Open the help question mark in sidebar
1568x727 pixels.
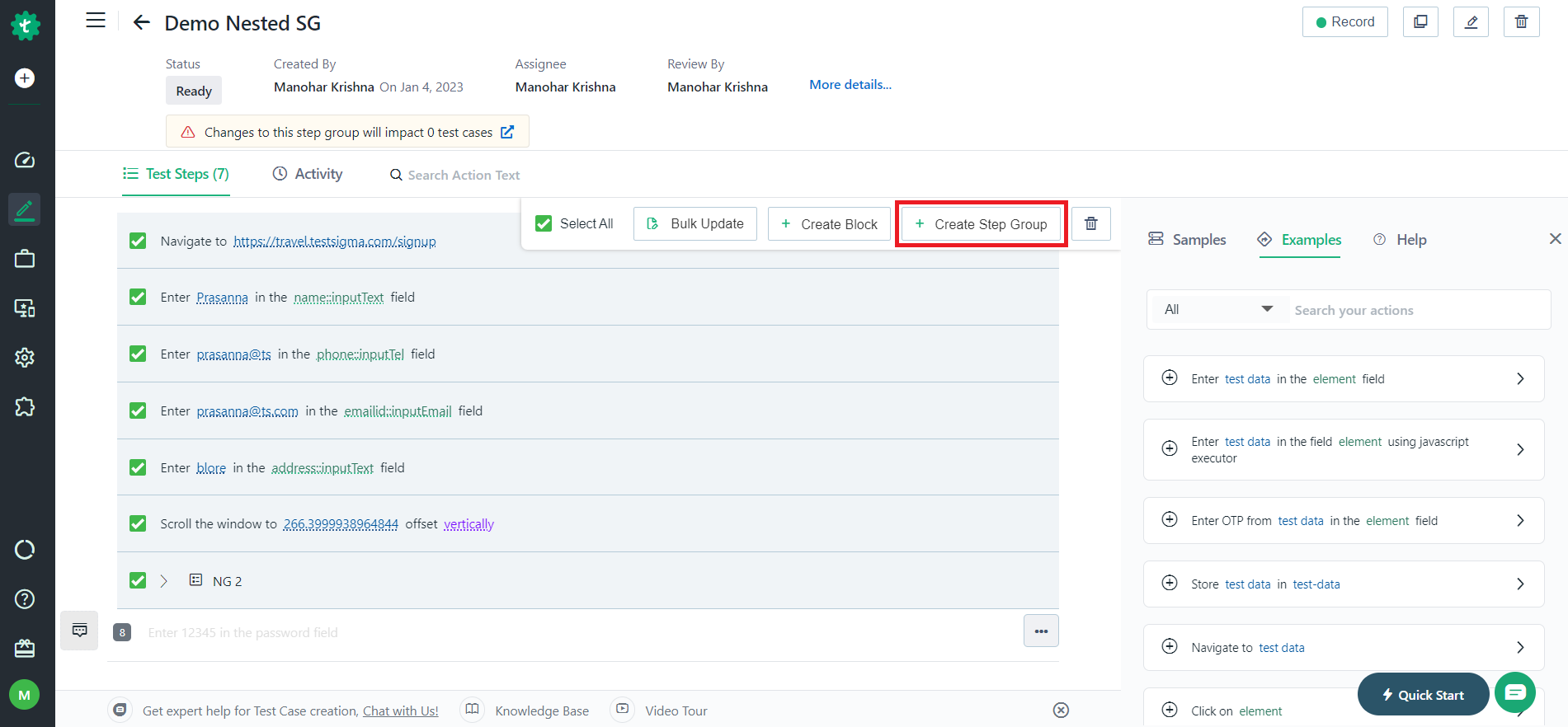coord(25,599)
